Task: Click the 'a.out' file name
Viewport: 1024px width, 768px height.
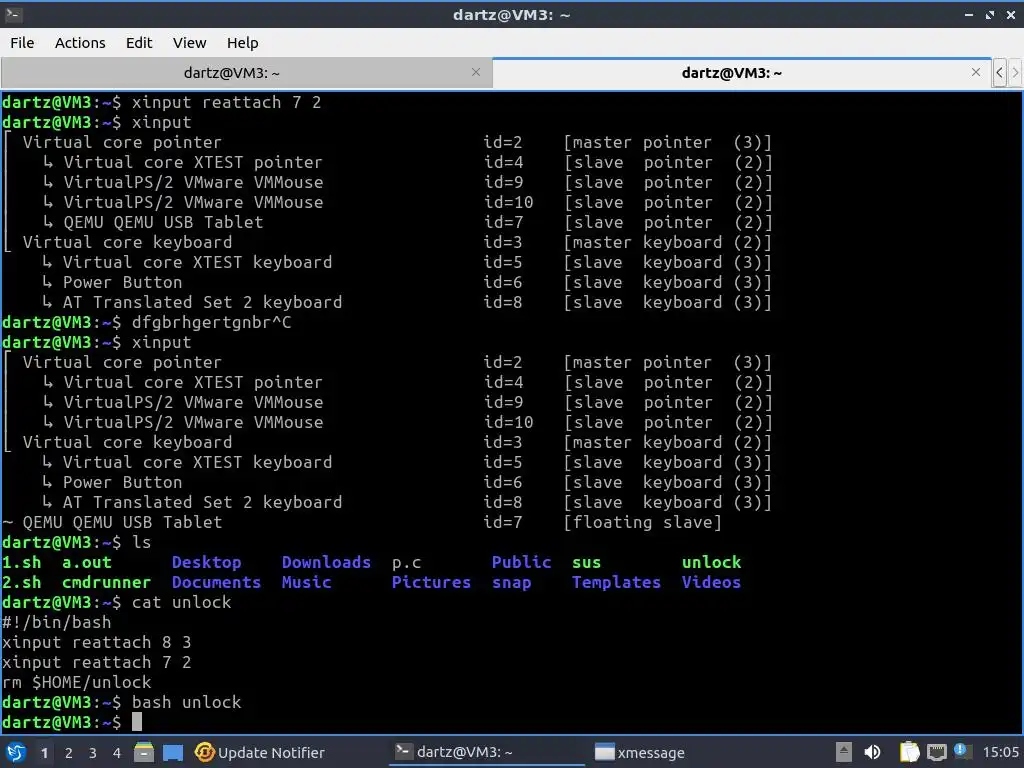Action: point(87,562)
